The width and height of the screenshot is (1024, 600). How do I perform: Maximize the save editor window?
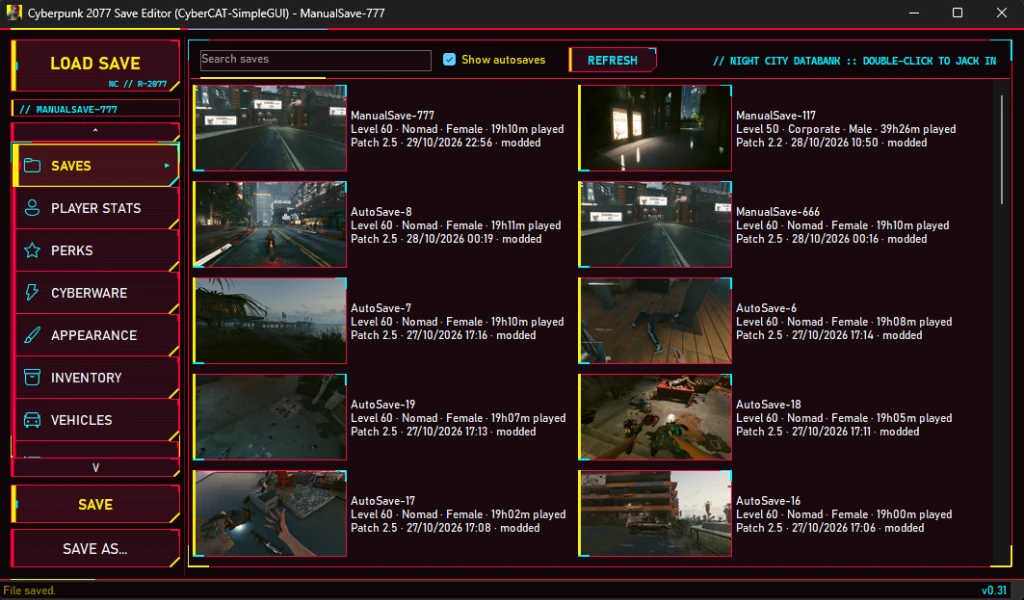(957, 12)
